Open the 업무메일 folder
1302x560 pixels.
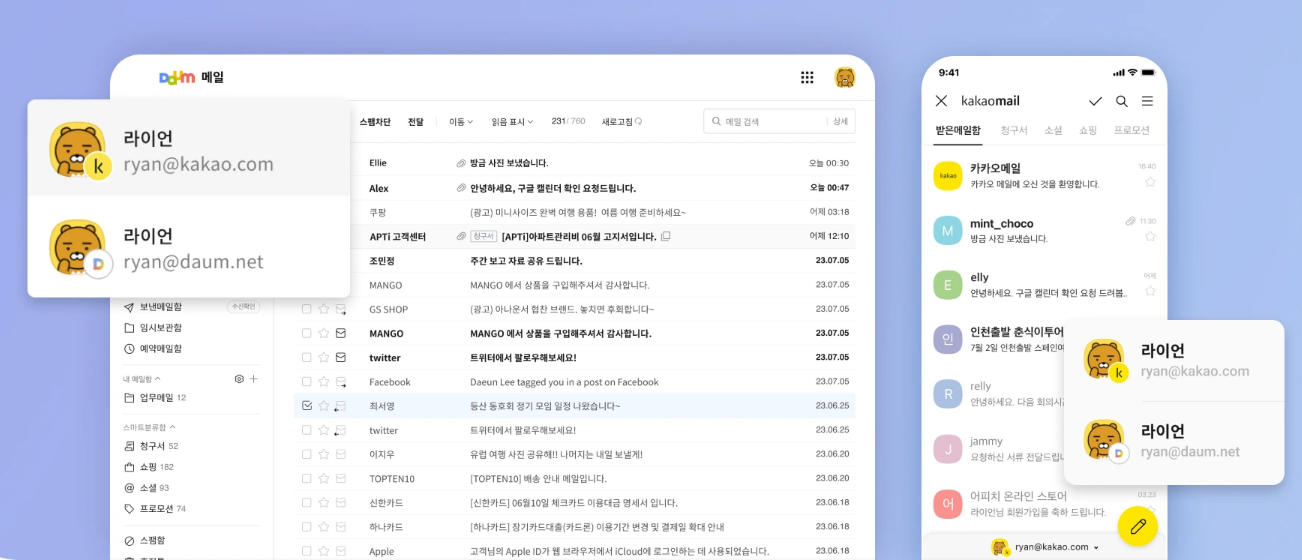[x=155, y=398]
